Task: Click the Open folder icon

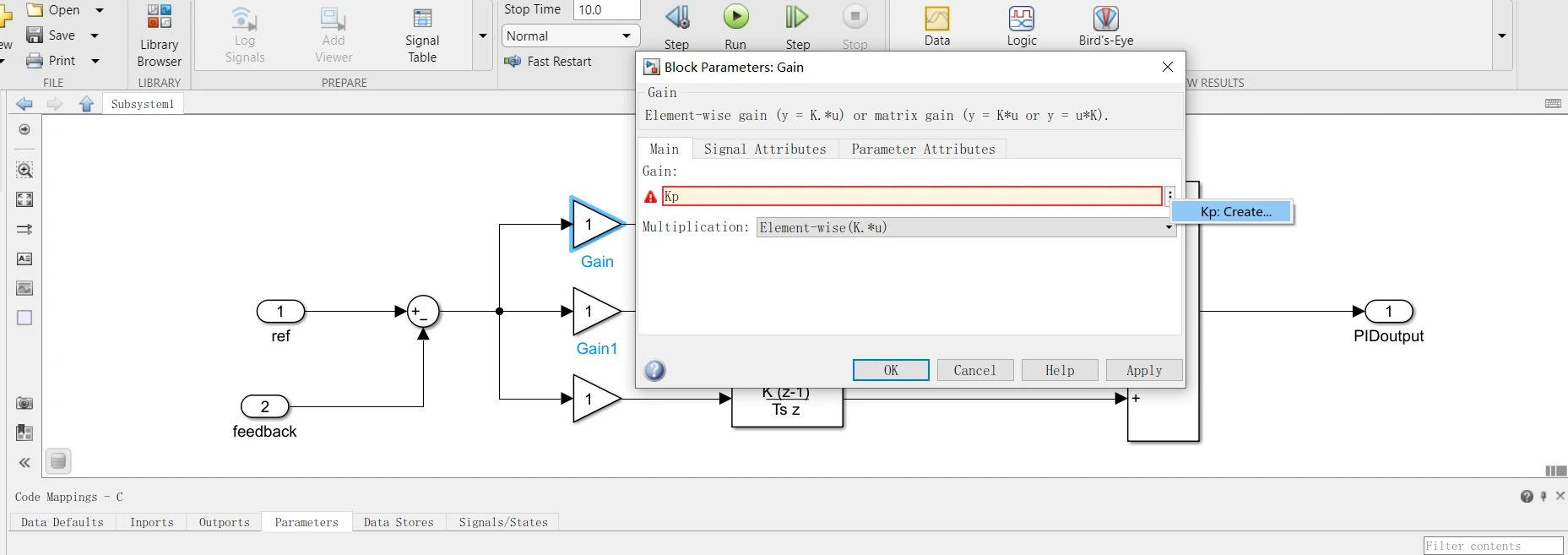Action: pos(35,10)
